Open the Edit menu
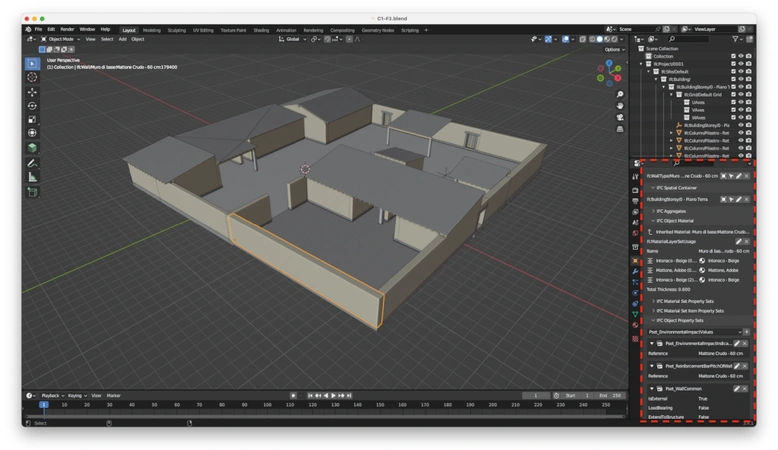This screenshot has width=778, height=450. [51, 29]
